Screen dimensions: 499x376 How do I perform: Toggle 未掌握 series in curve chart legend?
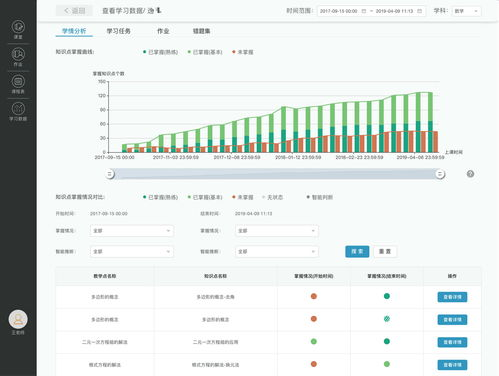(243, 52)
